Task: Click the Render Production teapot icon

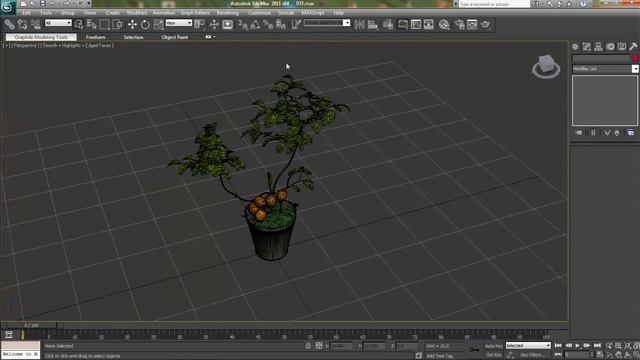Action: tap(485, 24)
